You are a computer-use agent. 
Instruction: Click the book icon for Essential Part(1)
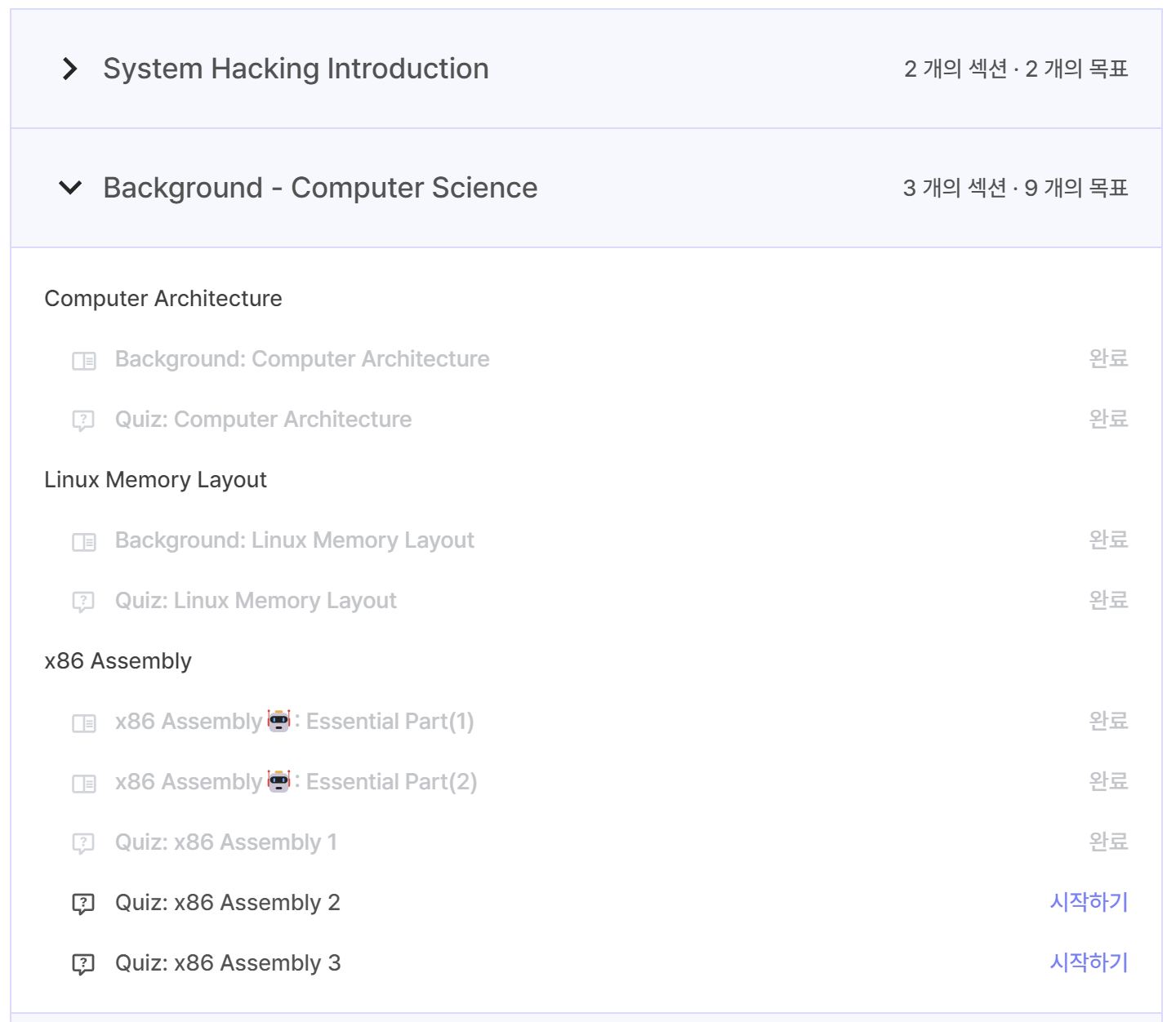tap(84, 722)
